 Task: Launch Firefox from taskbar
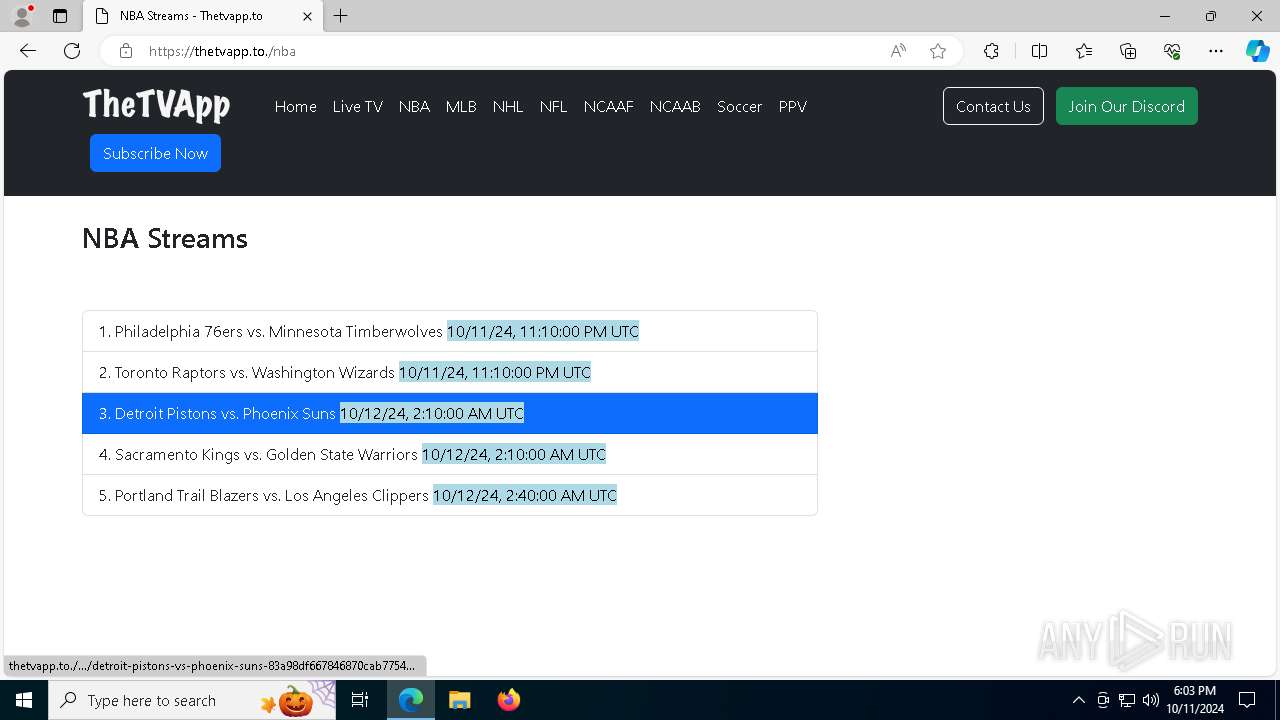click(x=508, y=700)
